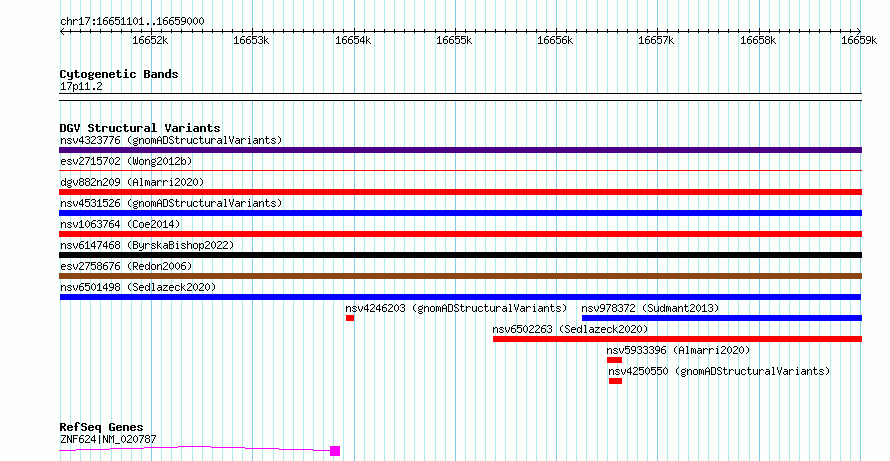Image resolution: width=890 pixels, height=461 pixels.
Task: Click the 16659k ruler position
Action: pos(859,40)
